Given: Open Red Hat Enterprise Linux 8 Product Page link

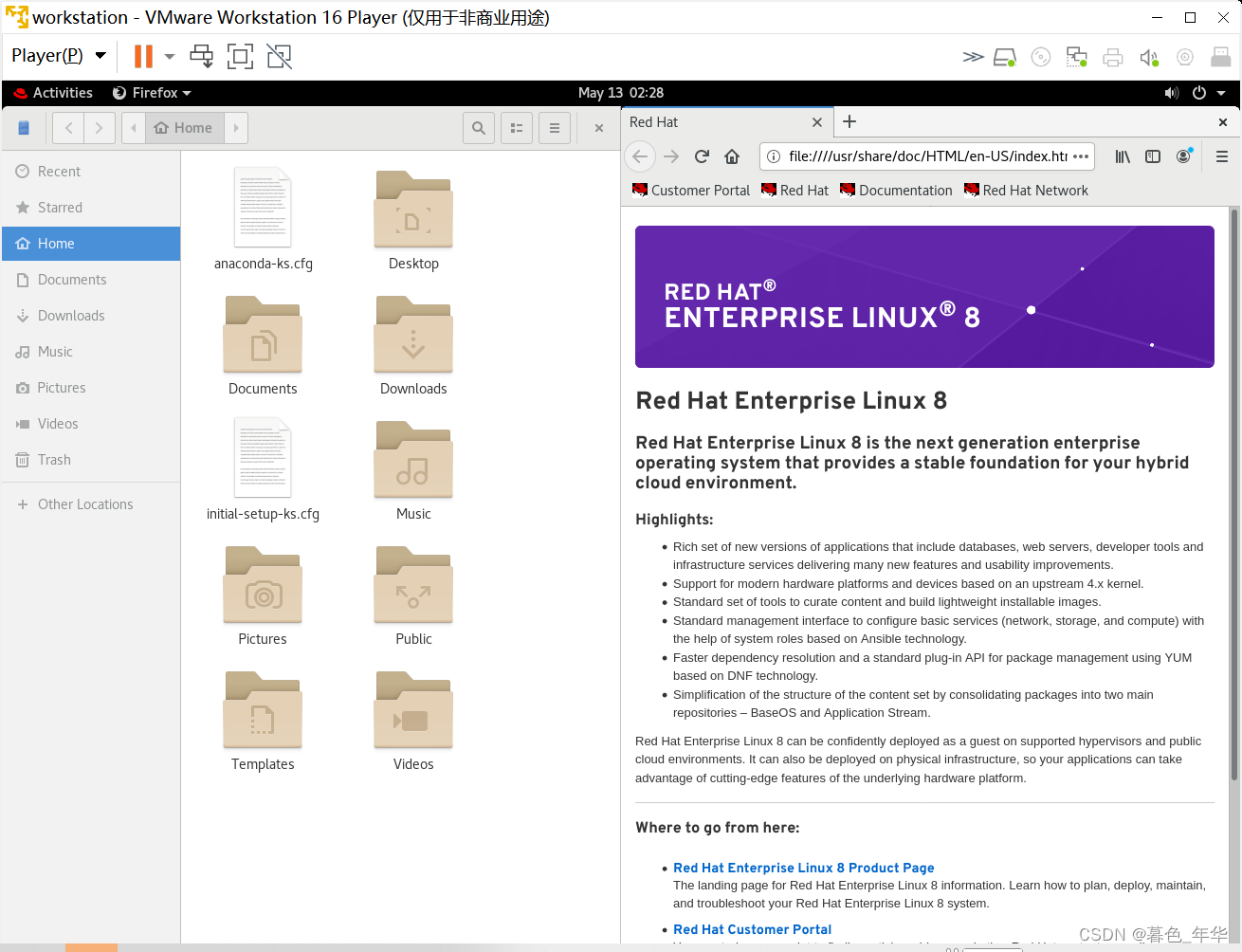Looking at the screenshot, I should coord(804,868).
